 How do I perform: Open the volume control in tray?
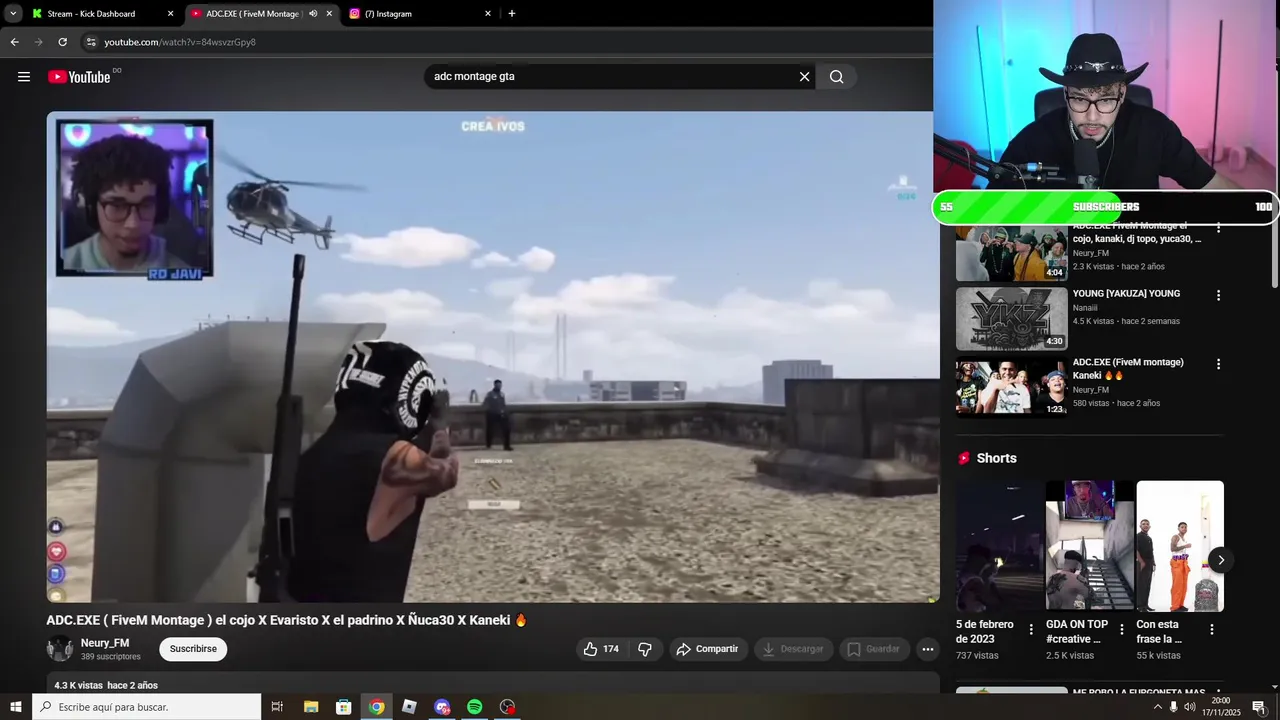tap(1190, 707)
